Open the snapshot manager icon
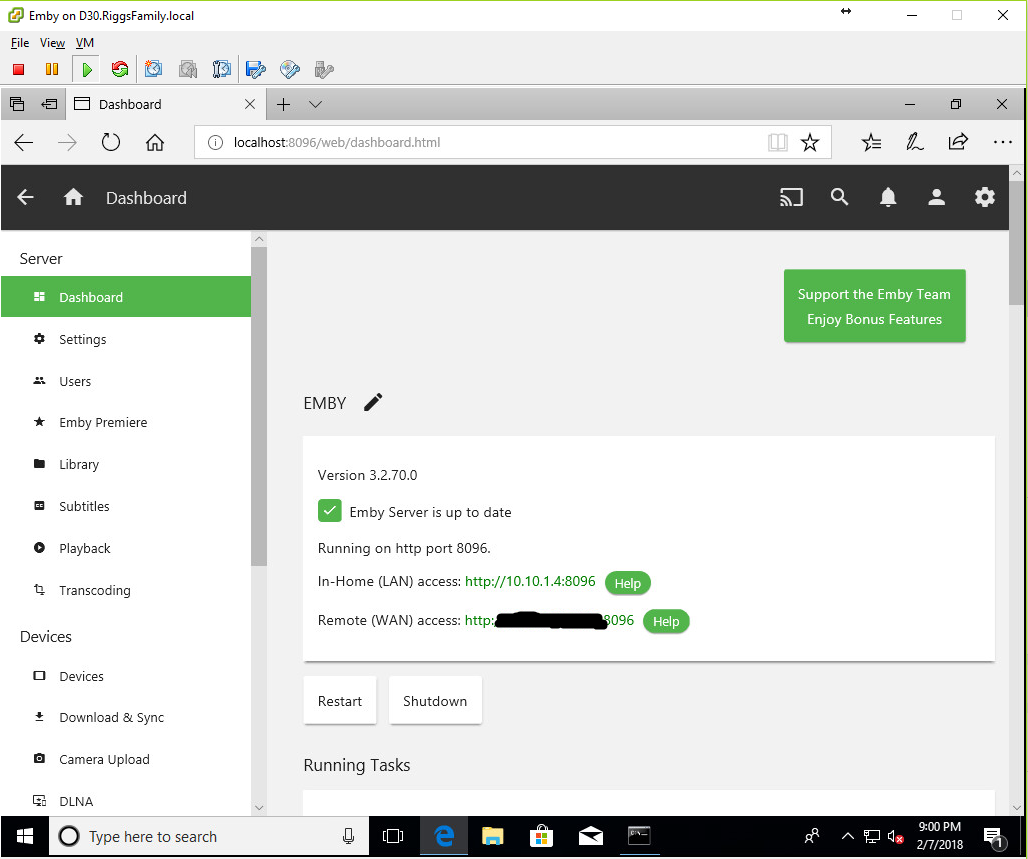 [222, 69]
